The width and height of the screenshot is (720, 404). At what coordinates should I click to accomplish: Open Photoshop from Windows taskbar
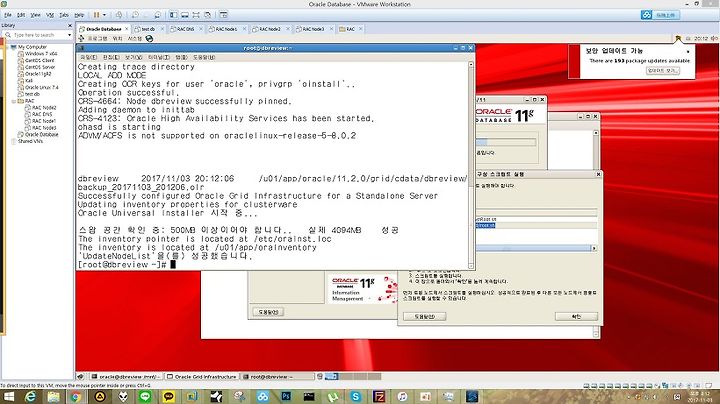286,396
